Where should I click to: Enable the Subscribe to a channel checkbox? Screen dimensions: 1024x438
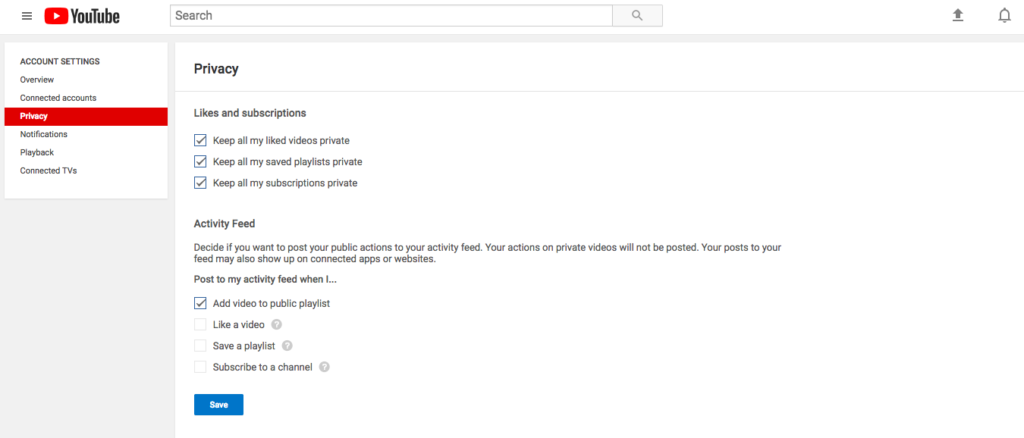(x=200, y=367)
